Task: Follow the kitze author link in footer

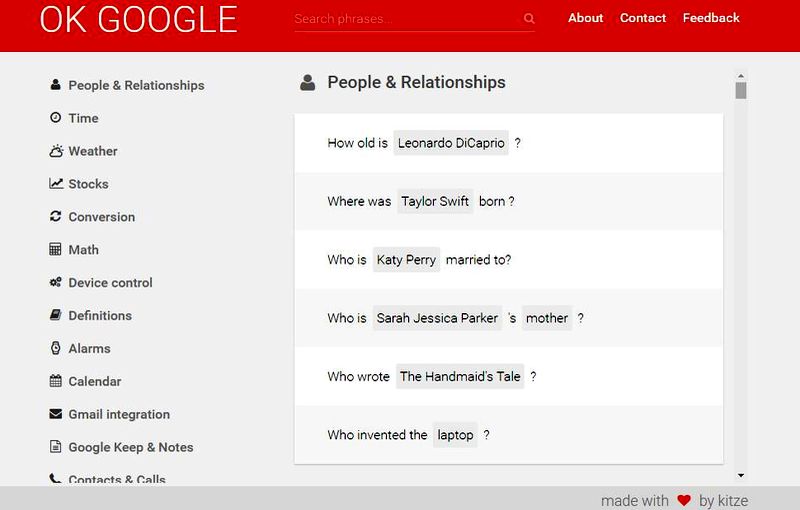Action: 732,501
